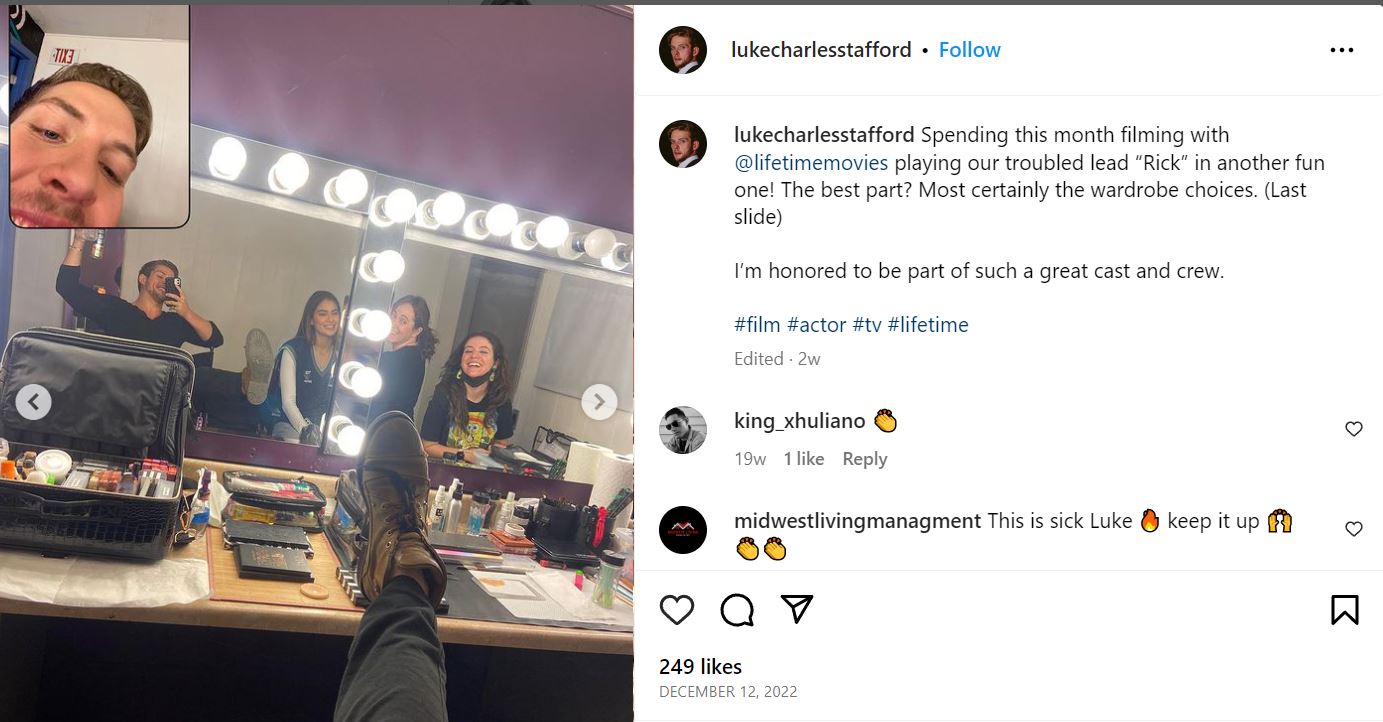Open the comment bubble icon
The image size is (1383, 722).
pyautogui.click(x=737, y=609)
